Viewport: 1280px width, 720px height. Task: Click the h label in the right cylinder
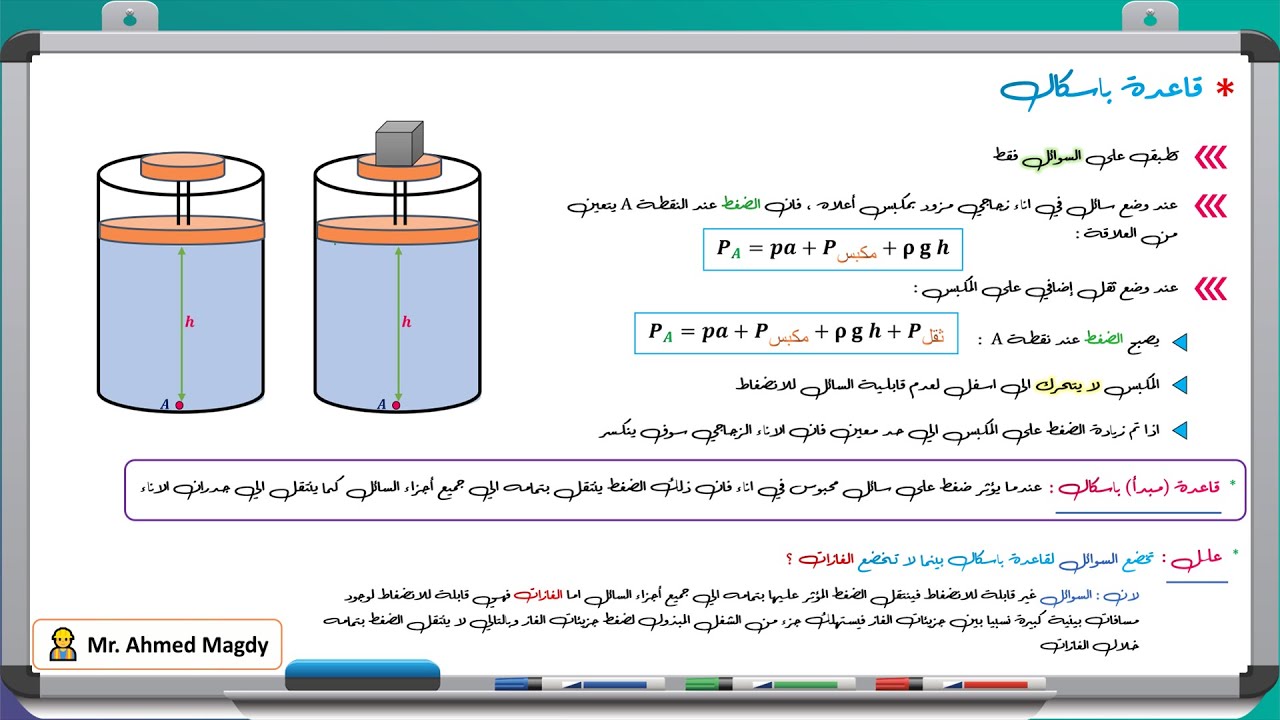click(x=406, y=322)
